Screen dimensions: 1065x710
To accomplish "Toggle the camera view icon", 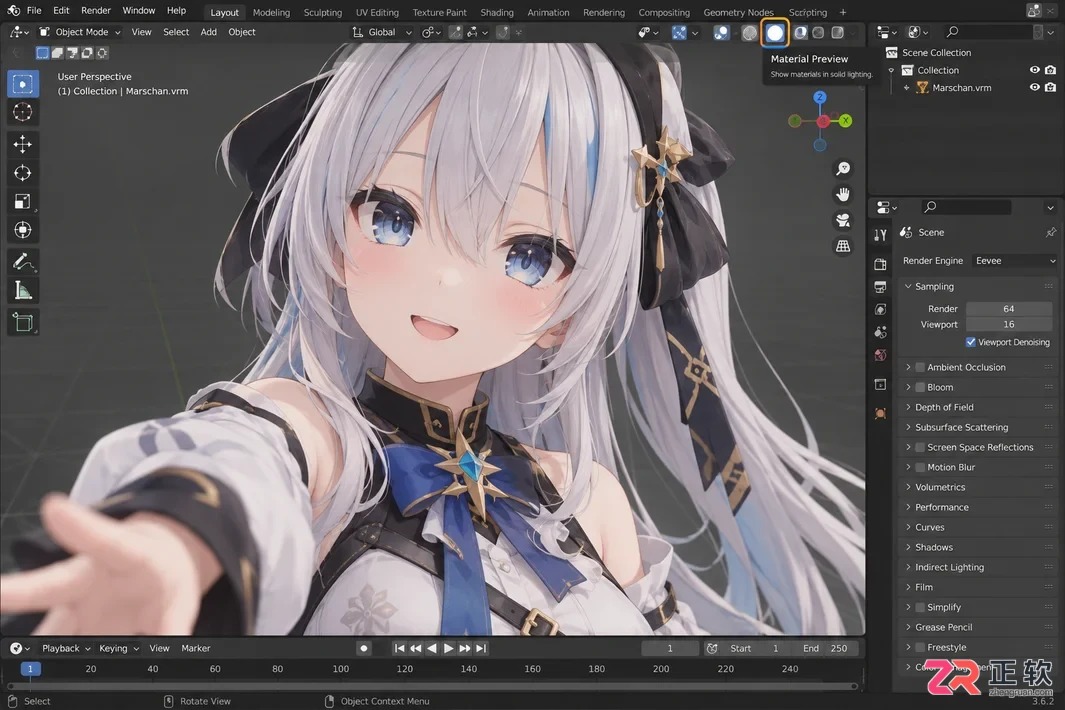I will pos(843,221).
